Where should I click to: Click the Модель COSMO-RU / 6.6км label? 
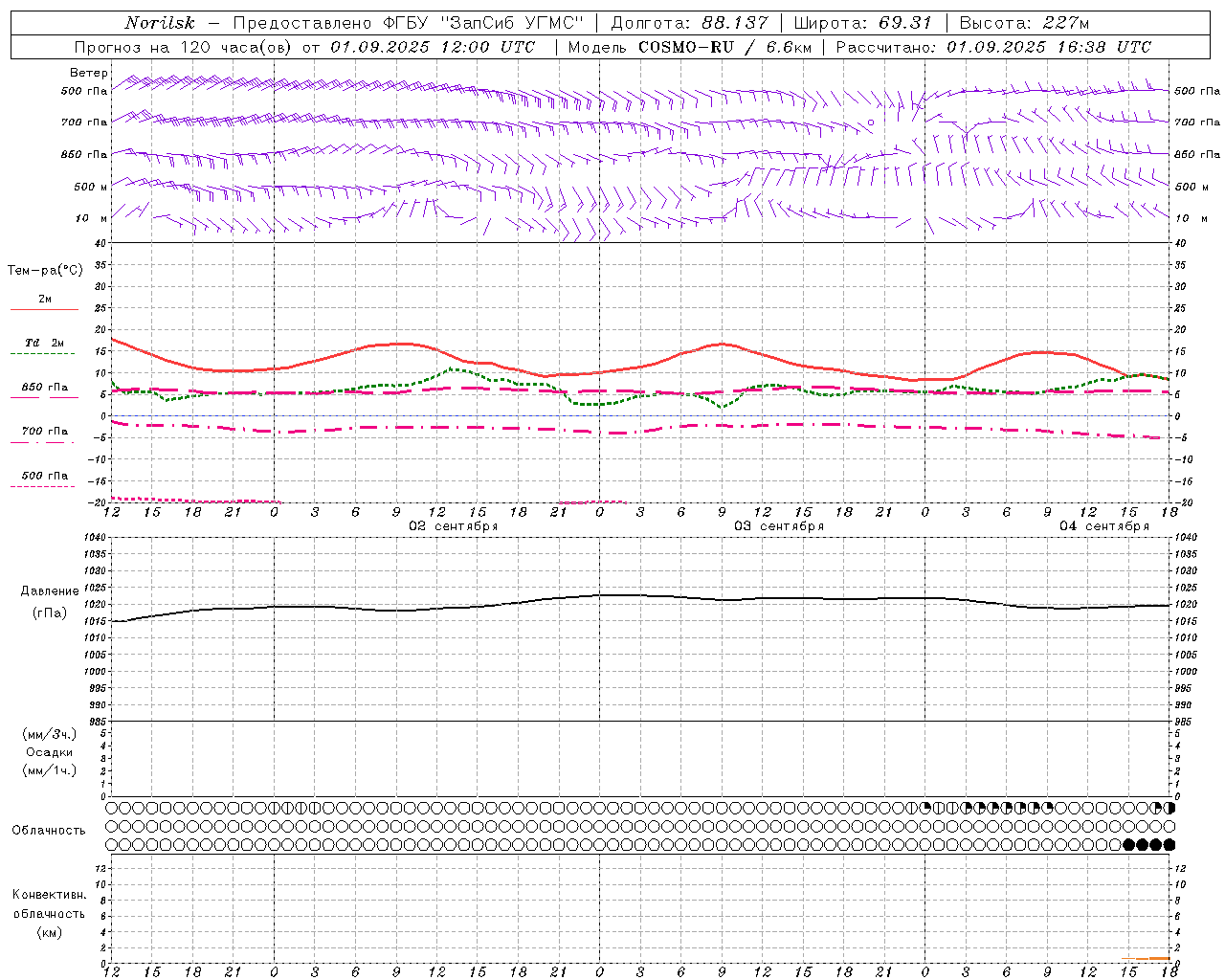689,47
